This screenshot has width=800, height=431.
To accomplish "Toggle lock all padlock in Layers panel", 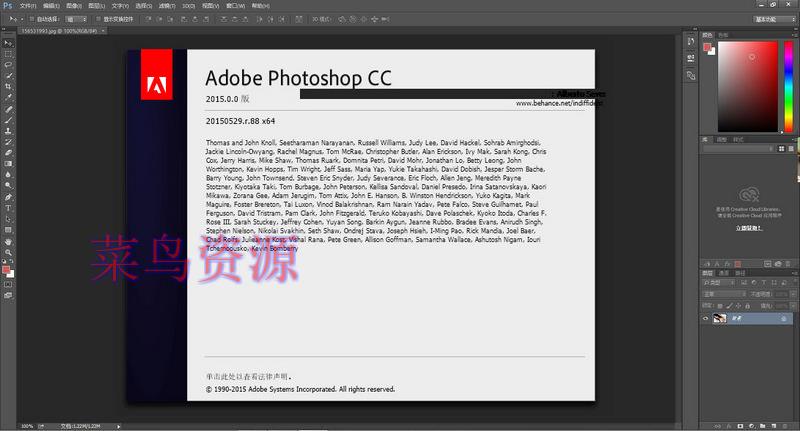I will [x=747, y=306].
